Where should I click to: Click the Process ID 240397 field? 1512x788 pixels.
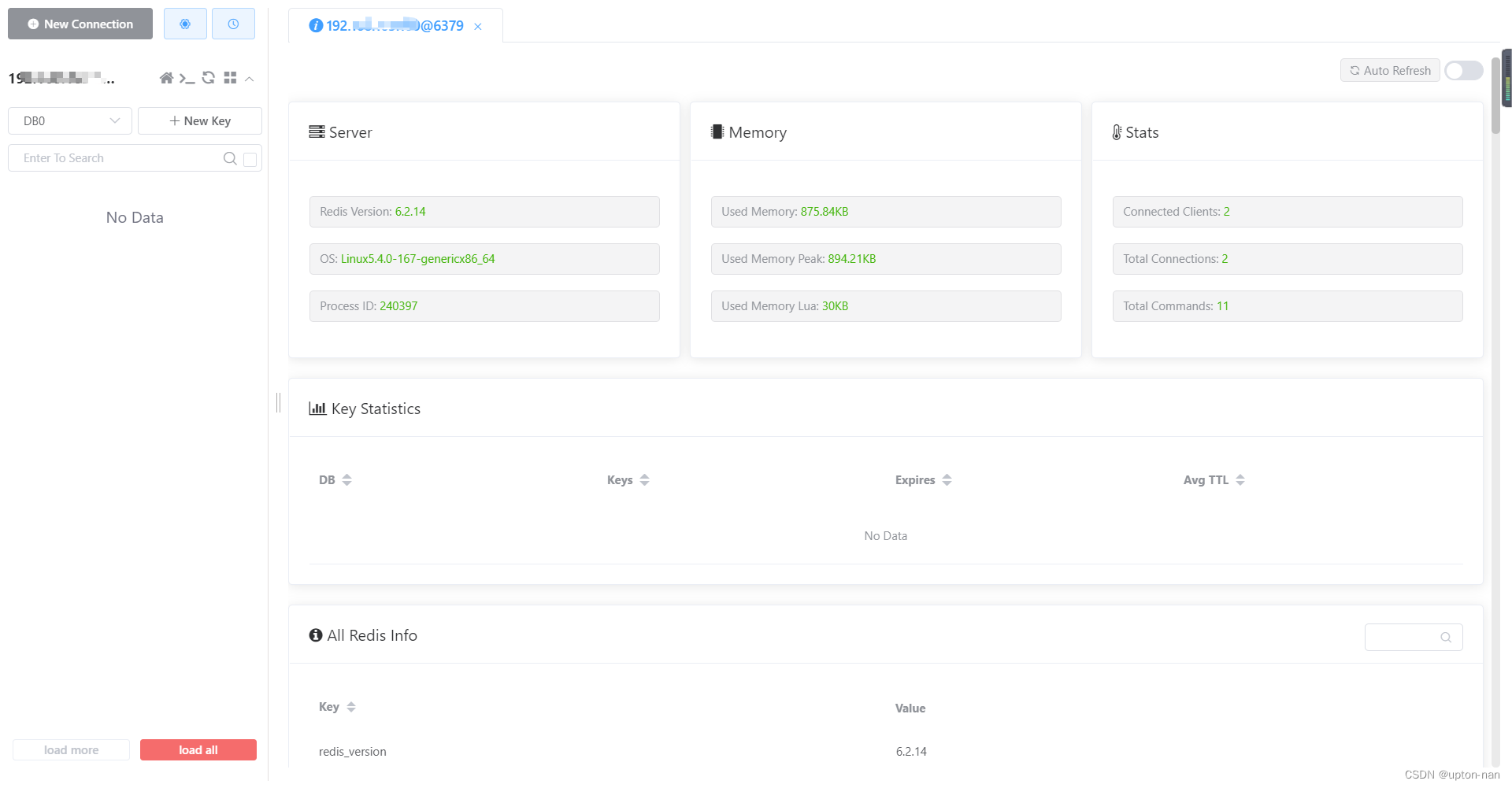click(484, 306)
